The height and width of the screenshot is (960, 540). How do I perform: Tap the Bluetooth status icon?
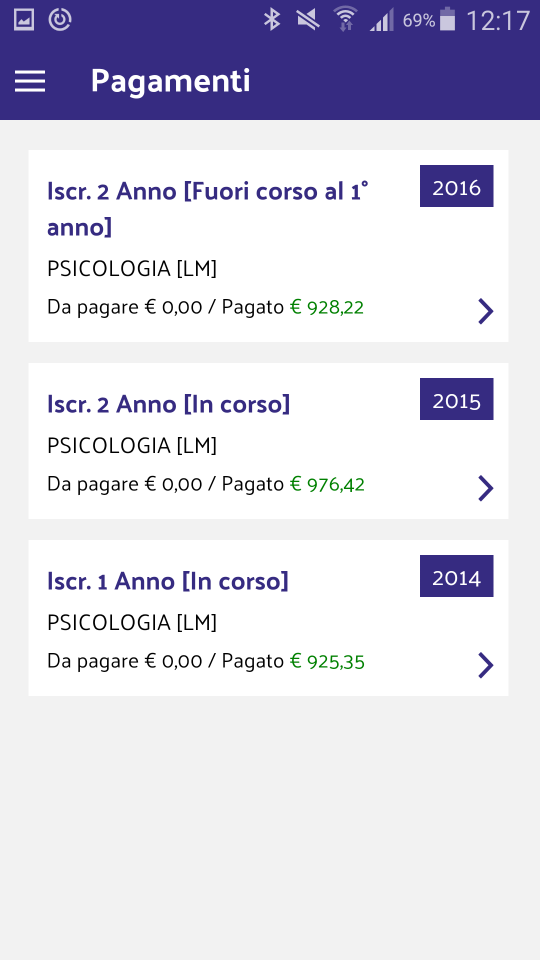(x=271, y=20)
